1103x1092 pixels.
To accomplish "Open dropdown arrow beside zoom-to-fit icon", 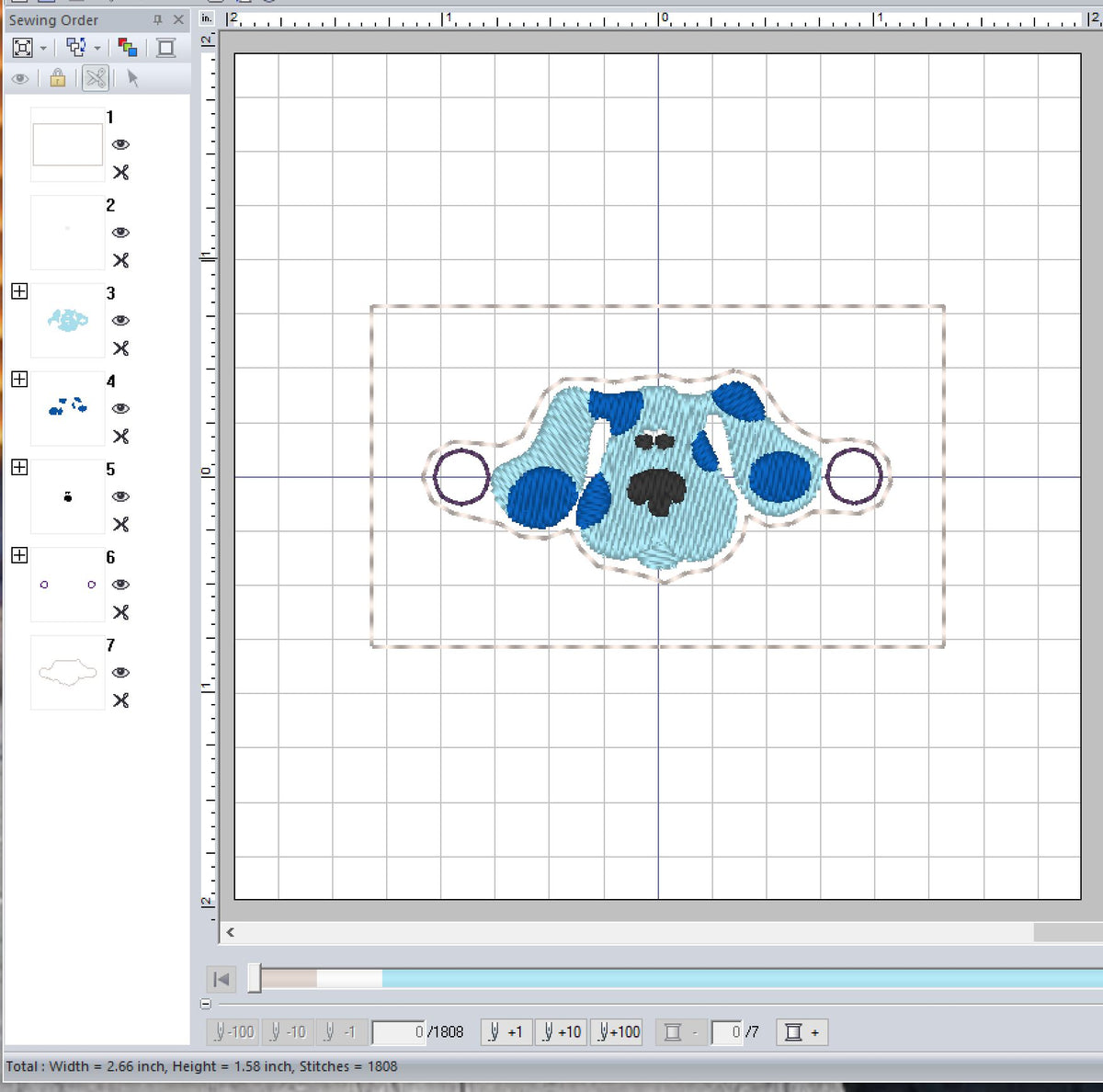I will coord(43,49).
